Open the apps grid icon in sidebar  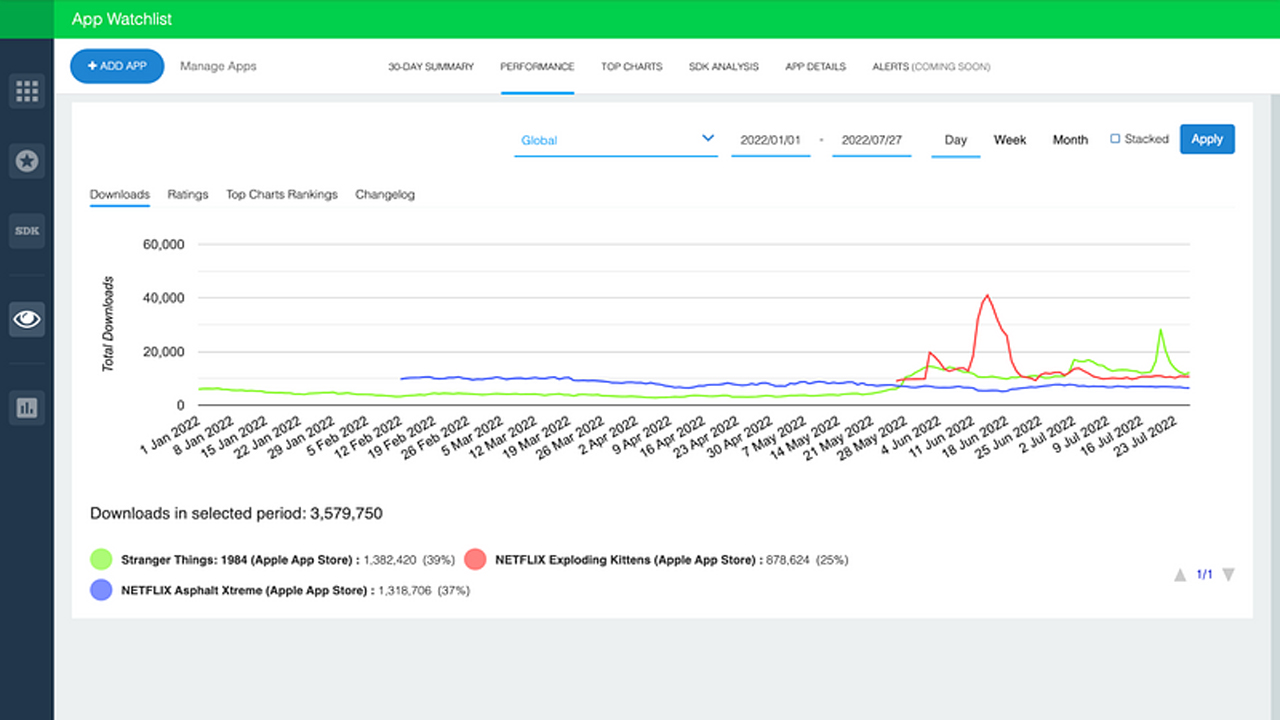tap(27, 91)
